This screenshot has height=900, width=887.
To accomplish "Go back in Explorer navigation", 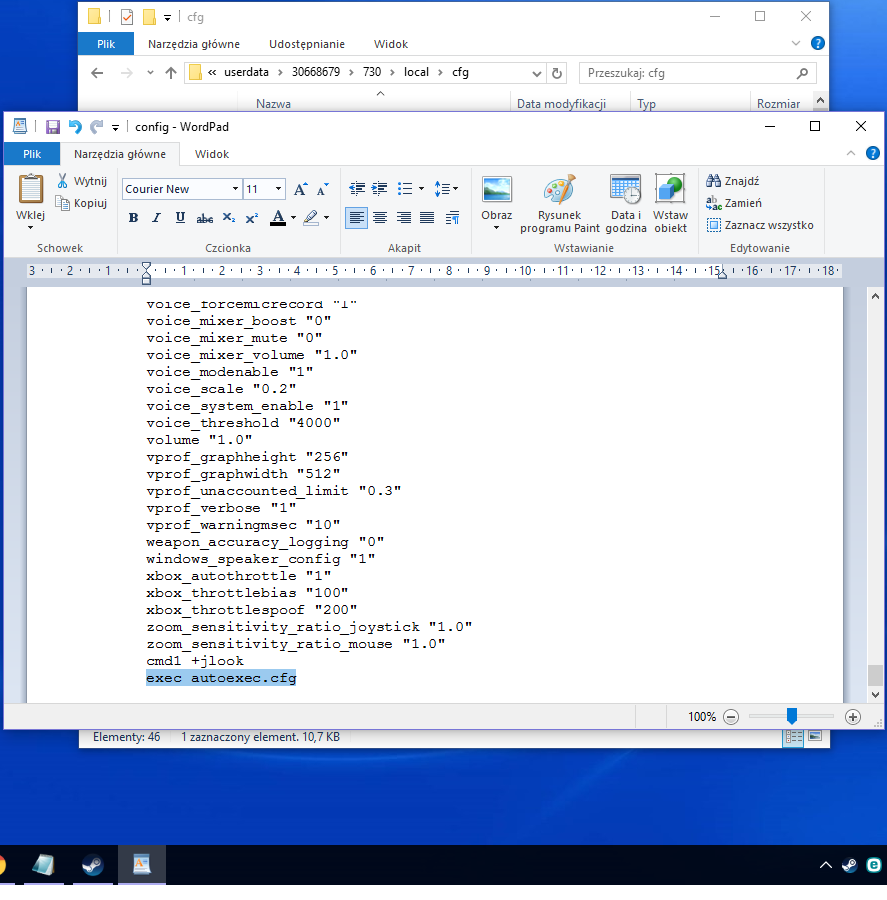I will coord(97,73).
